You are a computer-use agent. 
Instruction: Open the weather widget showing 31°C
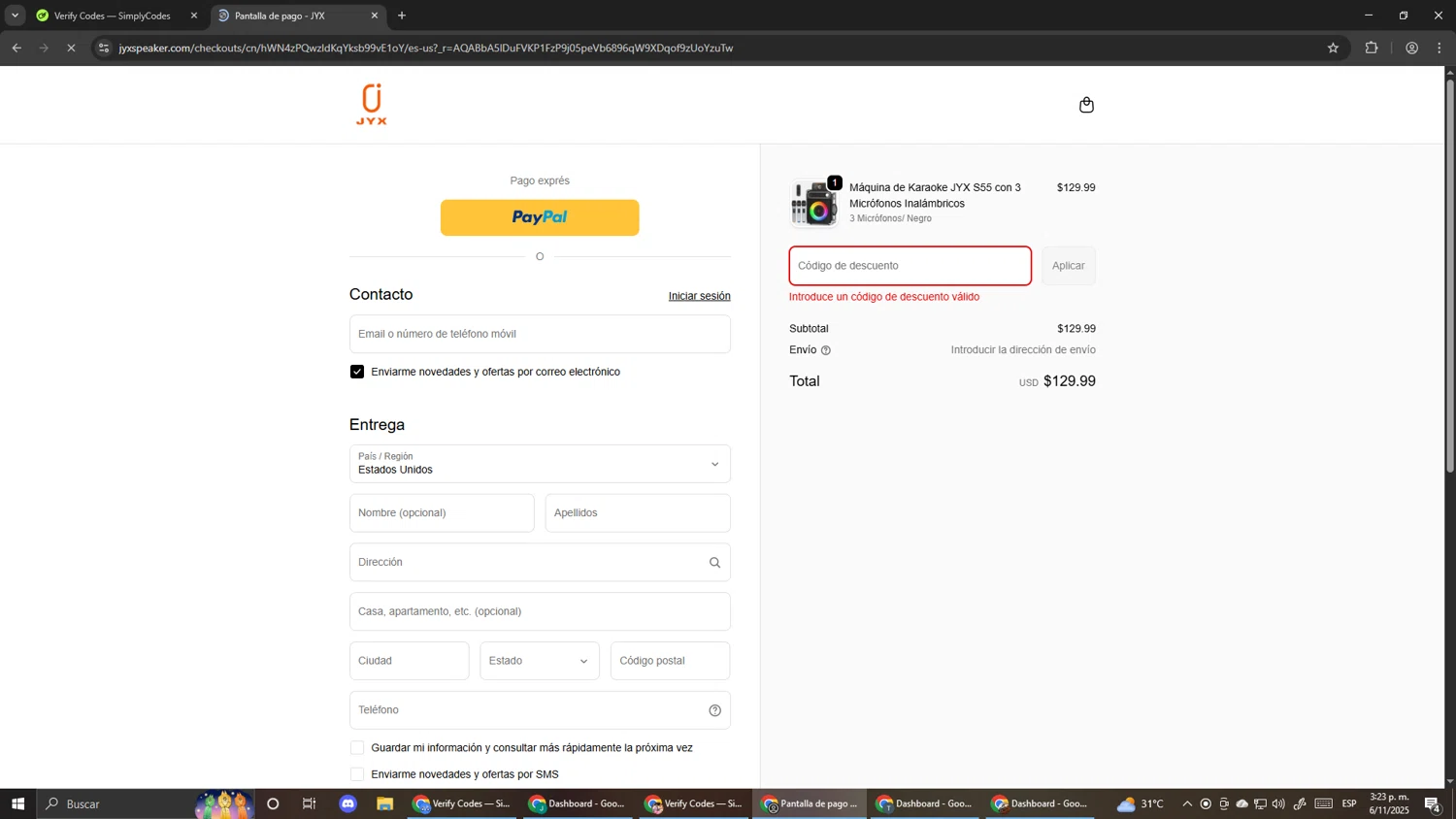(1141, 803)
